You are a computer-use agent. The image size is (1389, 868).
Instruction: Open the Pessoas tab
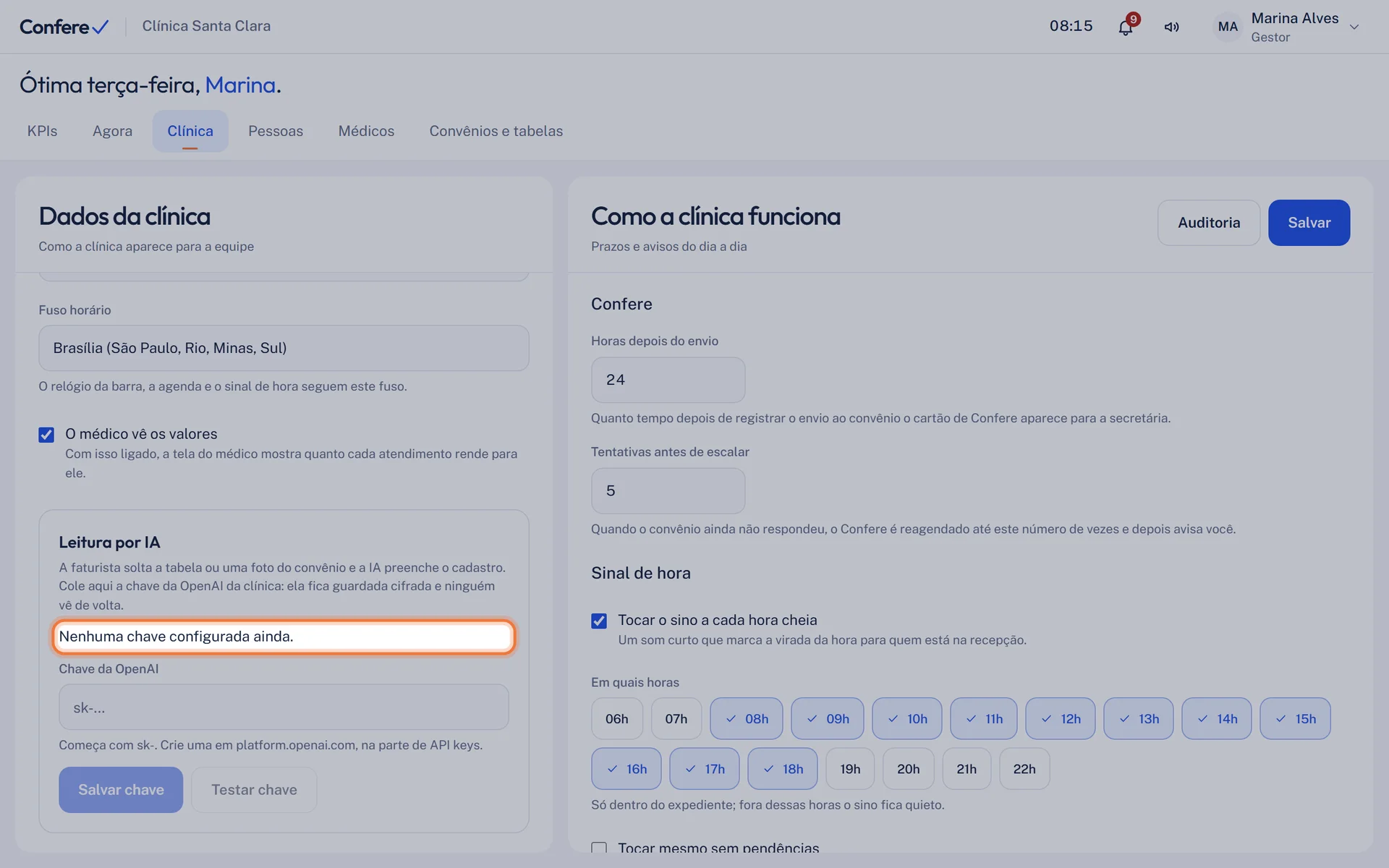pyautogui.click(x=276, y=131)
